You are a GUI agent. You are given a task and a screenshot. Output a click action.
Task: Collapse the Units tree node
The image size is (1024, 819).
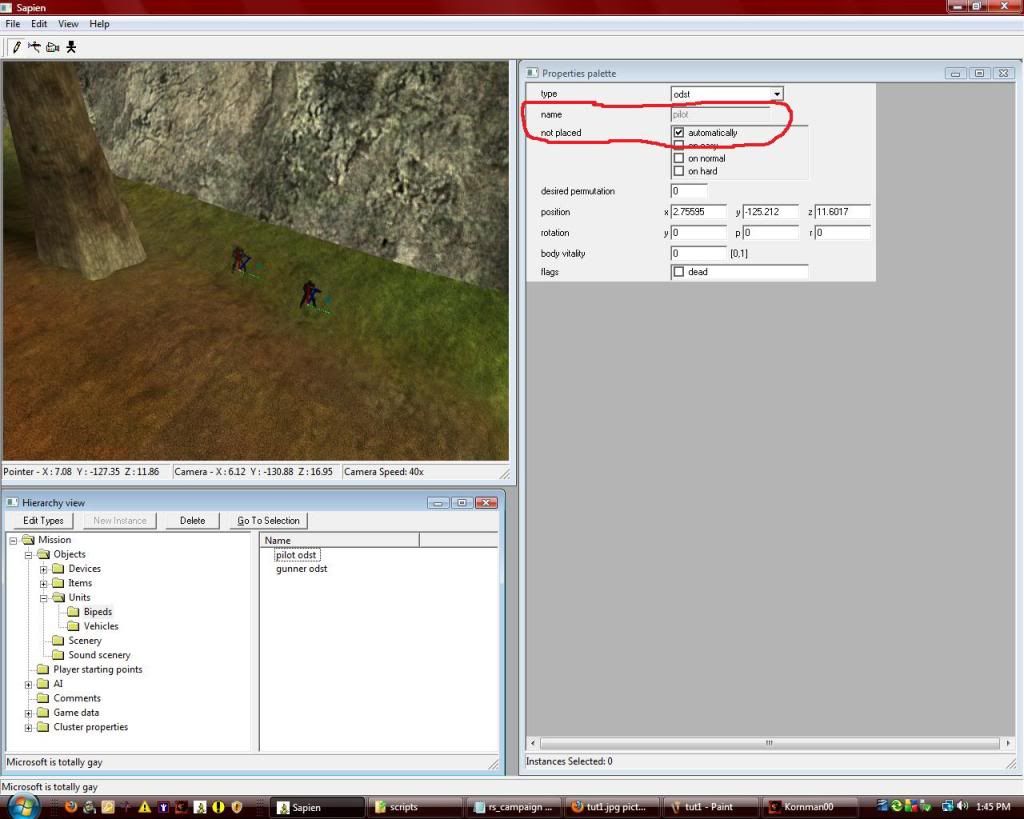43,598
